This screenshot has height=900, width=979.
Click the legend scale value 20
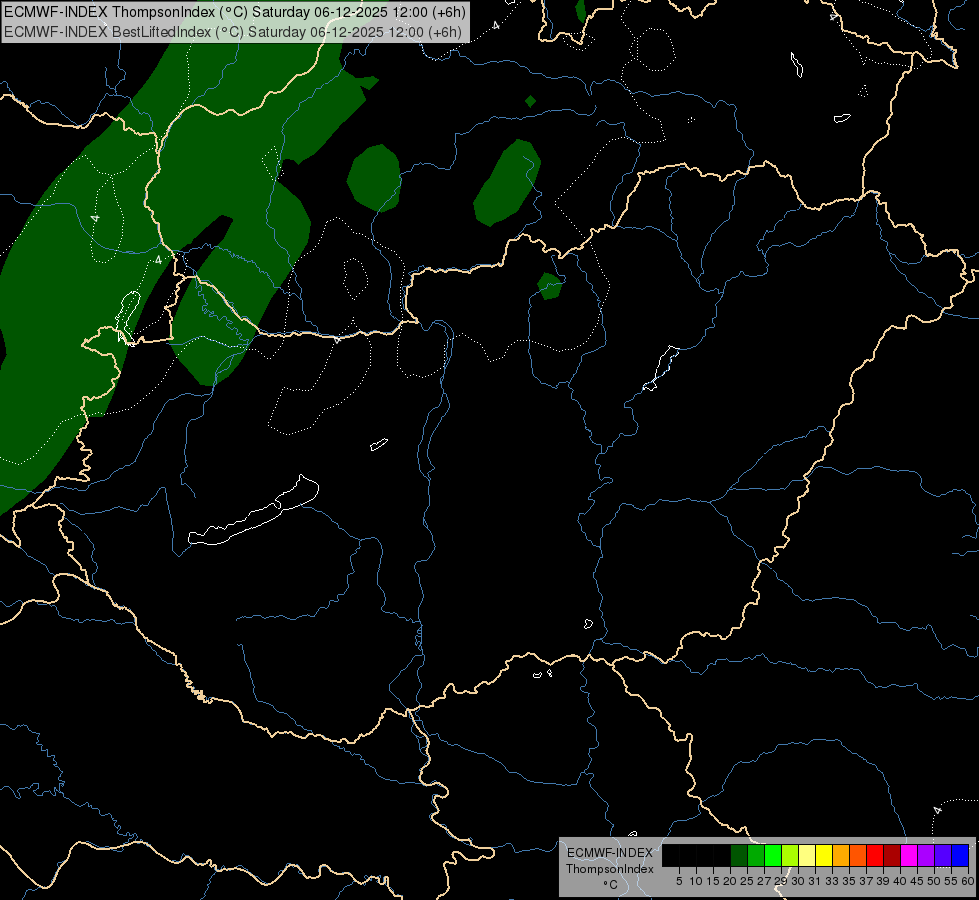click(x=730, y=881)
